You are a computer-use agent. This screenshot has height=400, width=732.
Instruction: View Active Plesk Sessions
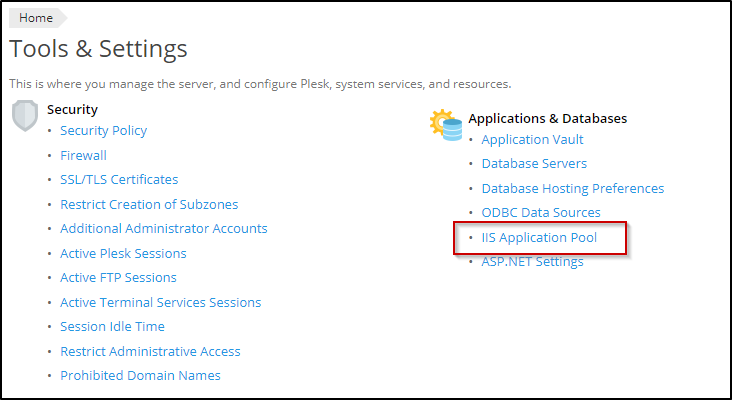(123, 253)
